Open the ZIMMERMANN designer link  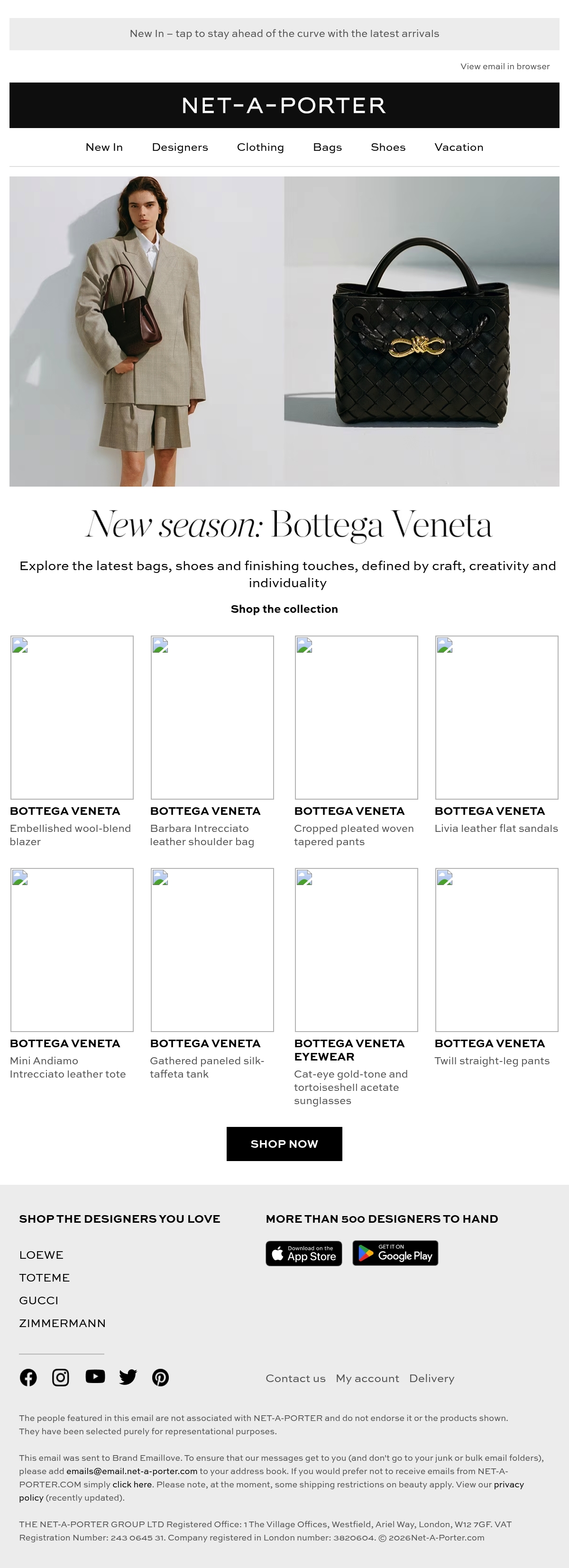62,1323
